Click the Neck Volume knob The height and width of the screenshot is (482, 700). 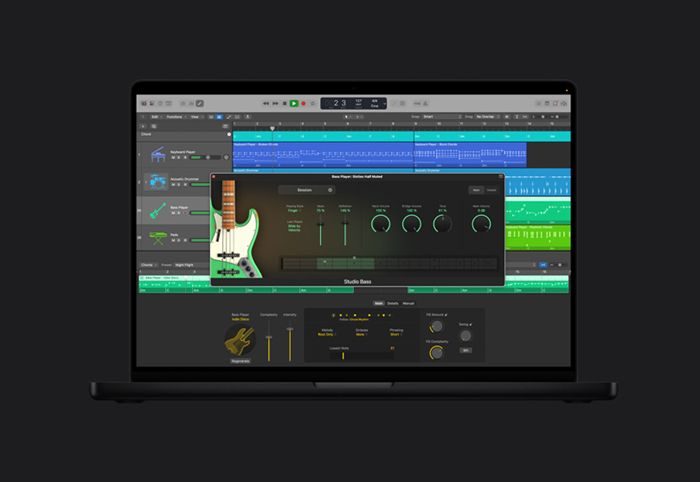[x=380, y=224]
